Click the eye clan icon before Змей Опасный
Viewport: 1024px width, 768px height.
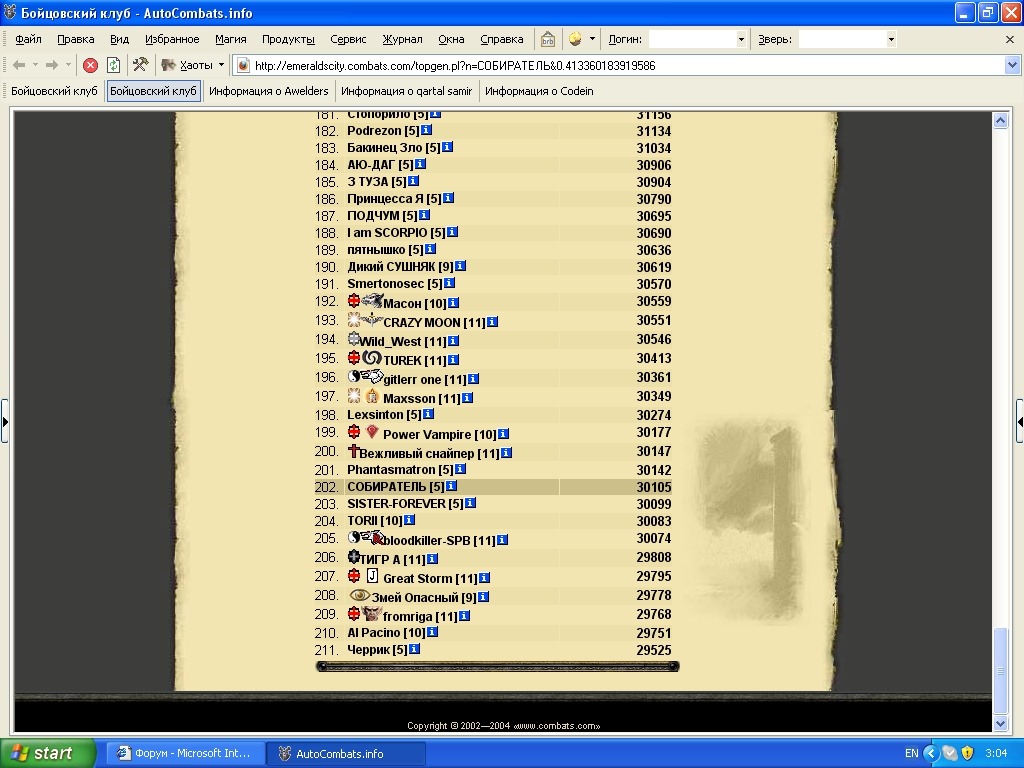(x=359, y=595)
